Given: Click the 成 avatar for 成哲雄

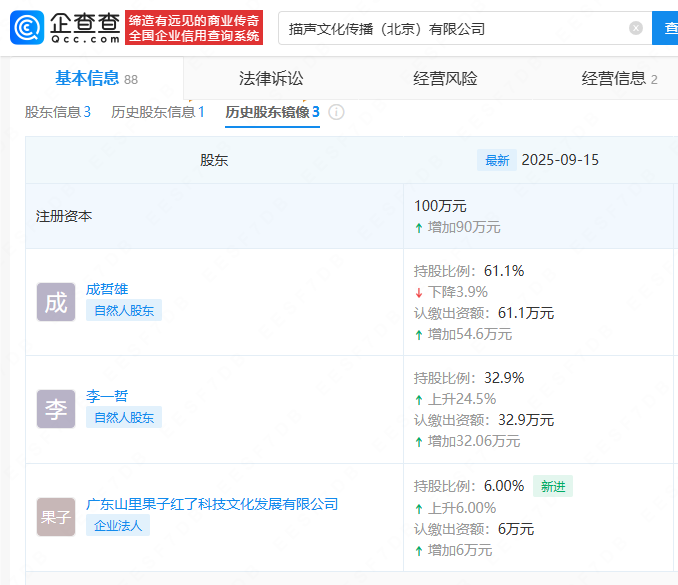Looking at the screenshot, I should pos(56,302).
